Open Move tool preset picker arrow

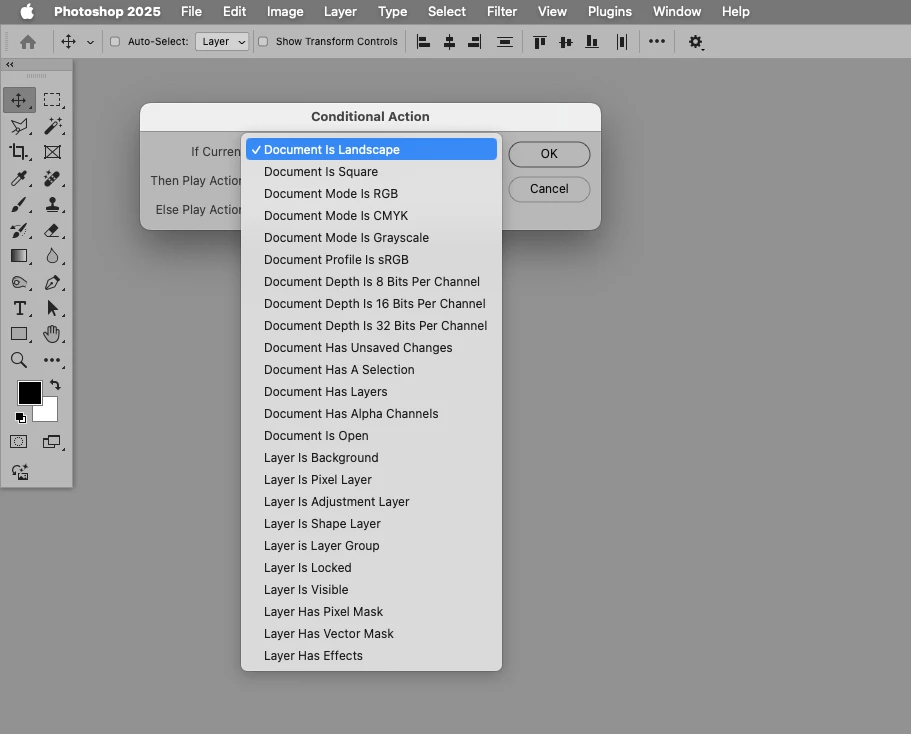coord(90,42)
